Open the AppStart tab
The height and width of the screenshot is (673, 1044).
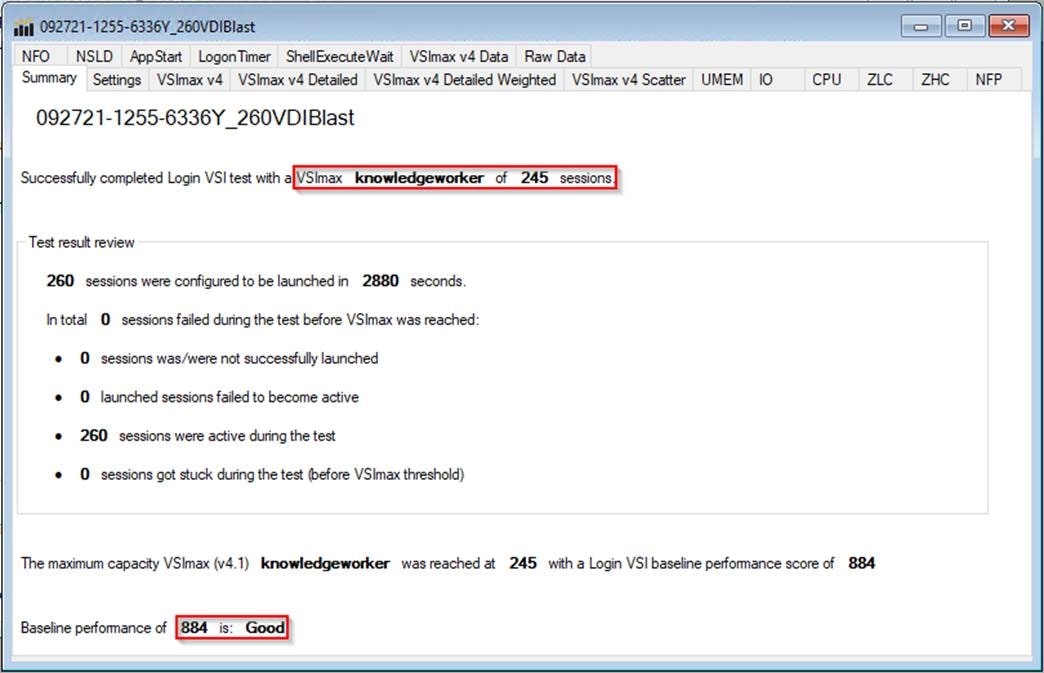(x=156, y=57)
